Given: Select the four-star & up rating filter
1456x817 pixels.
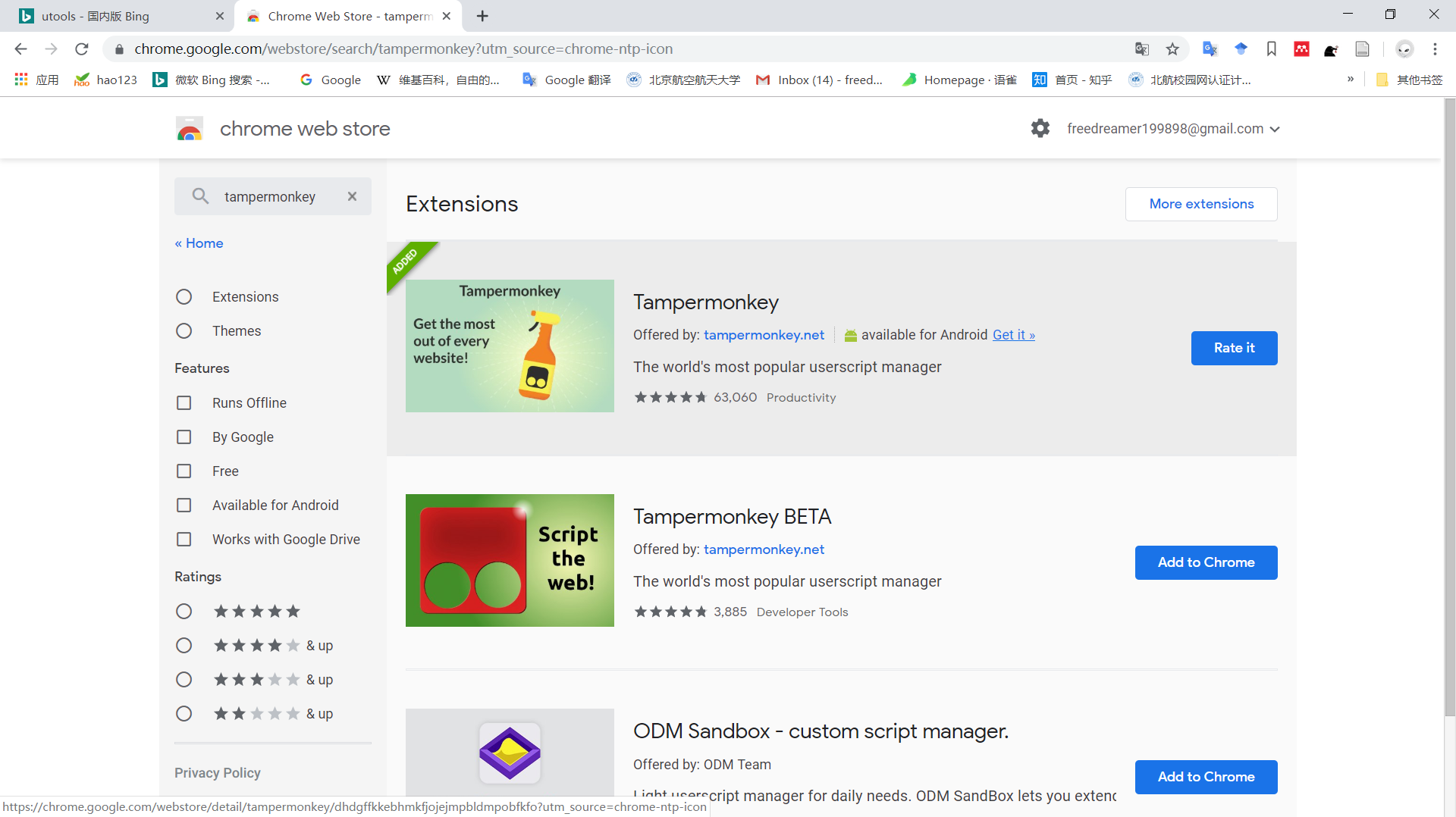Looking at the screenshot, I should point(184,645).
